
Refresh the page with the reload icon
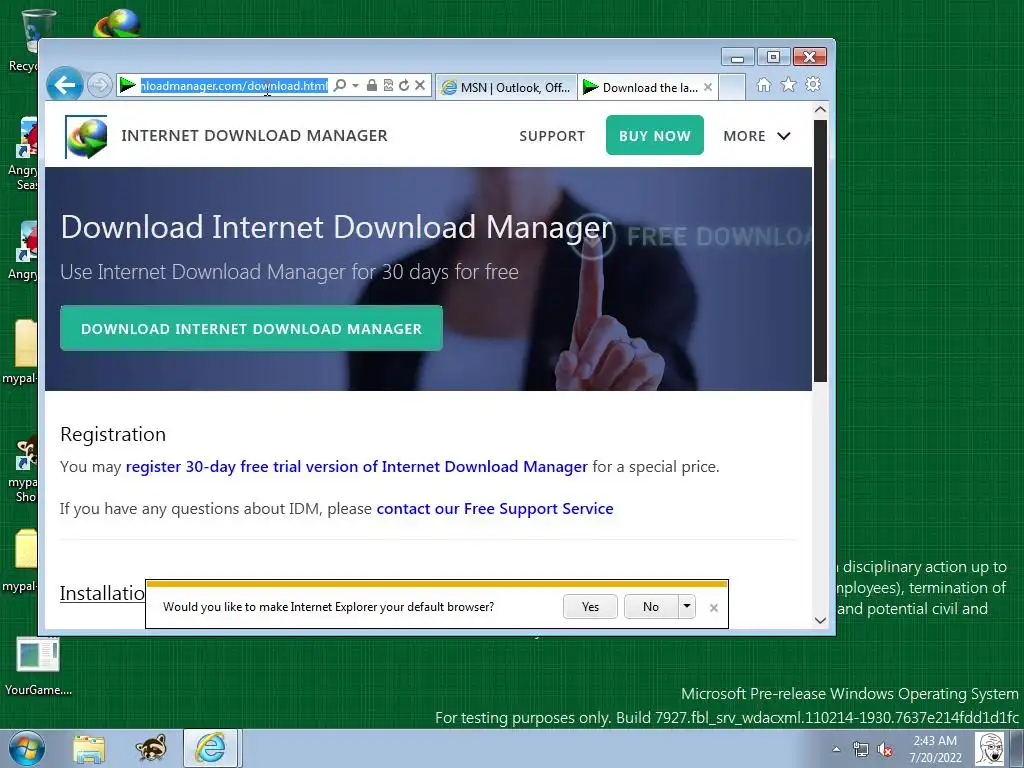(404, 86)
